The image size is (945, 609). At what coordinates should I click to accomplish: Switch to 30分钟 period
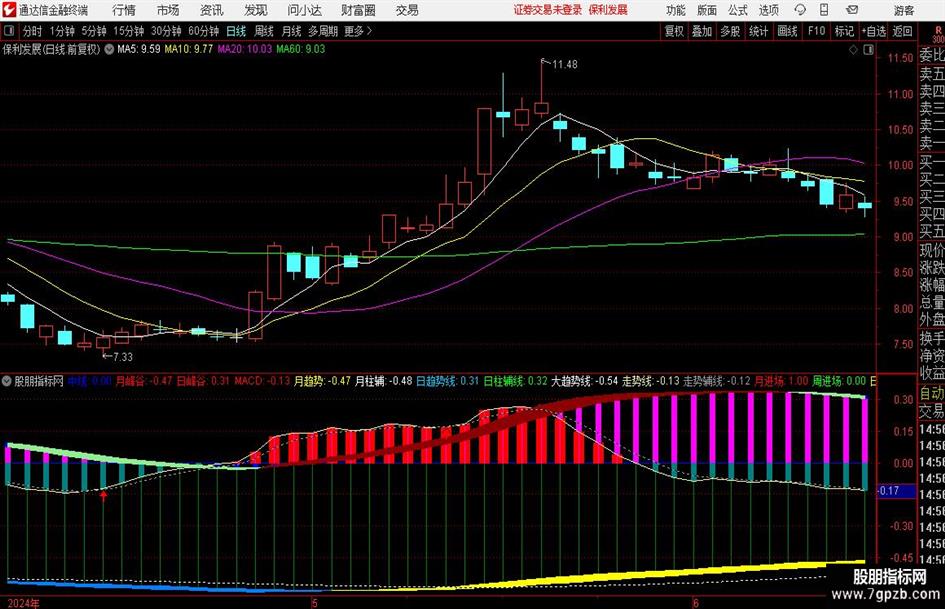tap(166, 31)
